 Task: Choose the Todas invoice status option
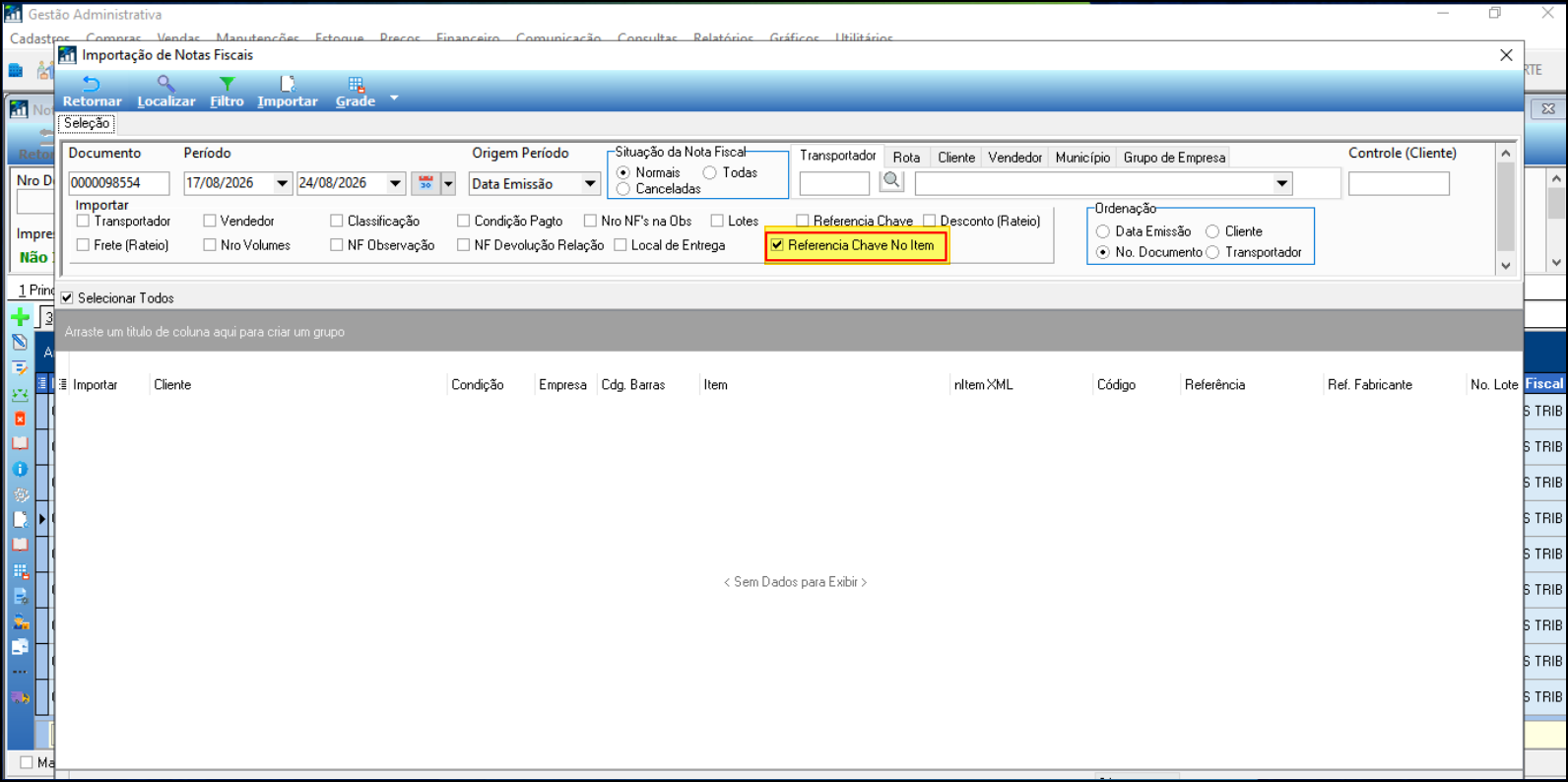click(709, 173)
